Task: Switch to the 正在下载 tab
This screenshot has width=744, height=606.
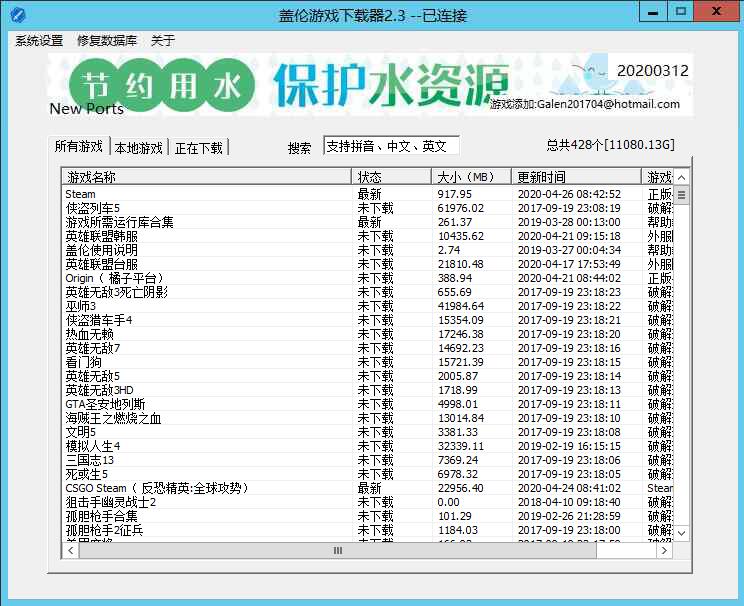Action: (198, 148)
